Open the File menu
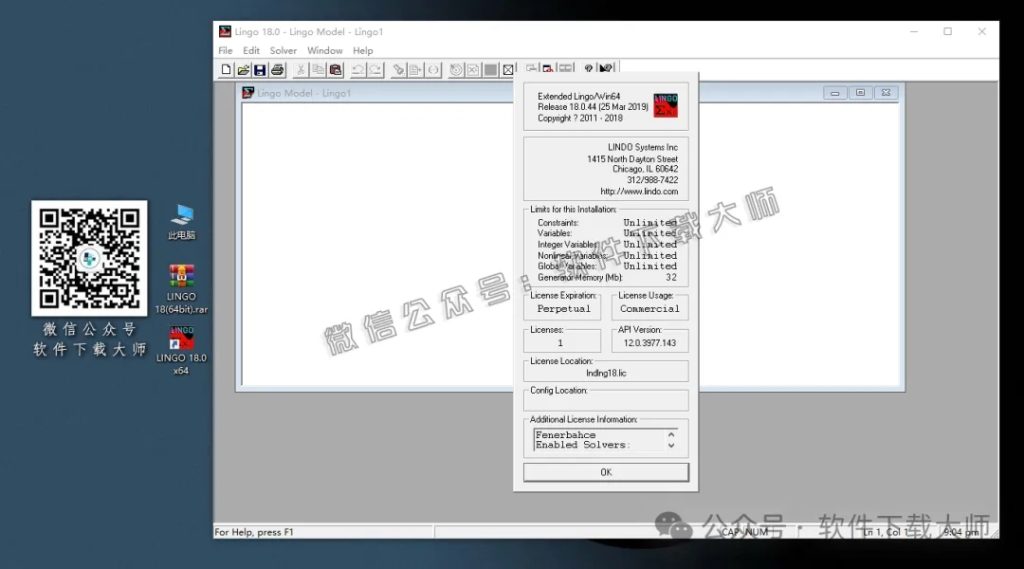Image resolution: width=1024 pixels, height=569 pixels. 225,50
